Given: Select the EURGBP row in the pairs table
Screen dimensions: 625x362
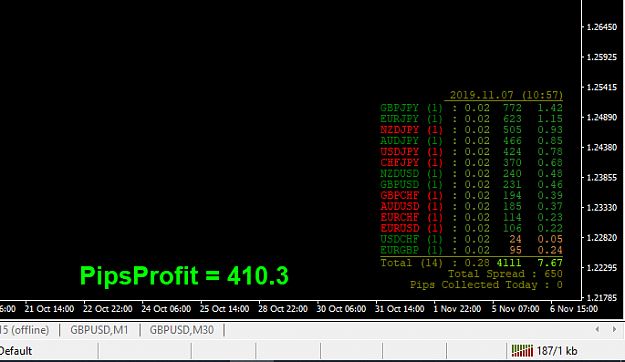Looking at the screenshot, I should (471, 250).
